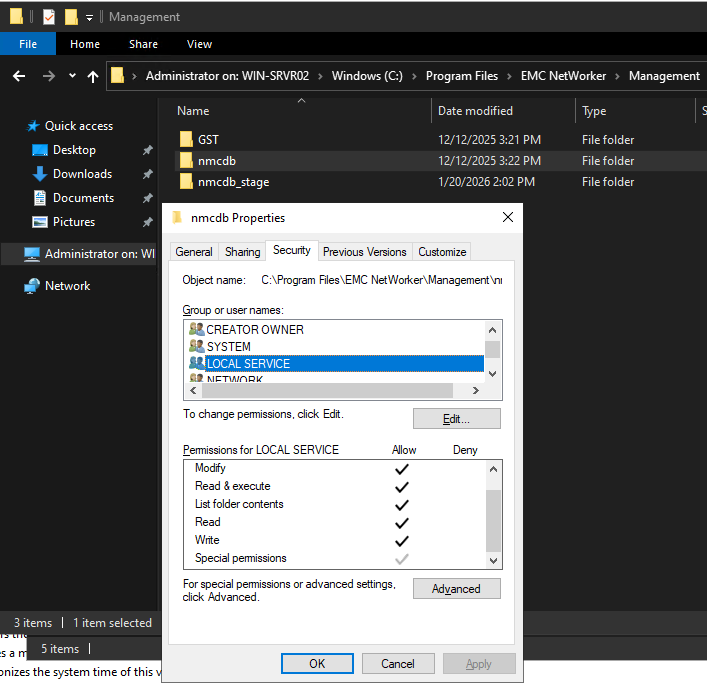This screenshot has height=684, width=707.
Task: Click the Special permissions row
Action: [x=335, y=559]
